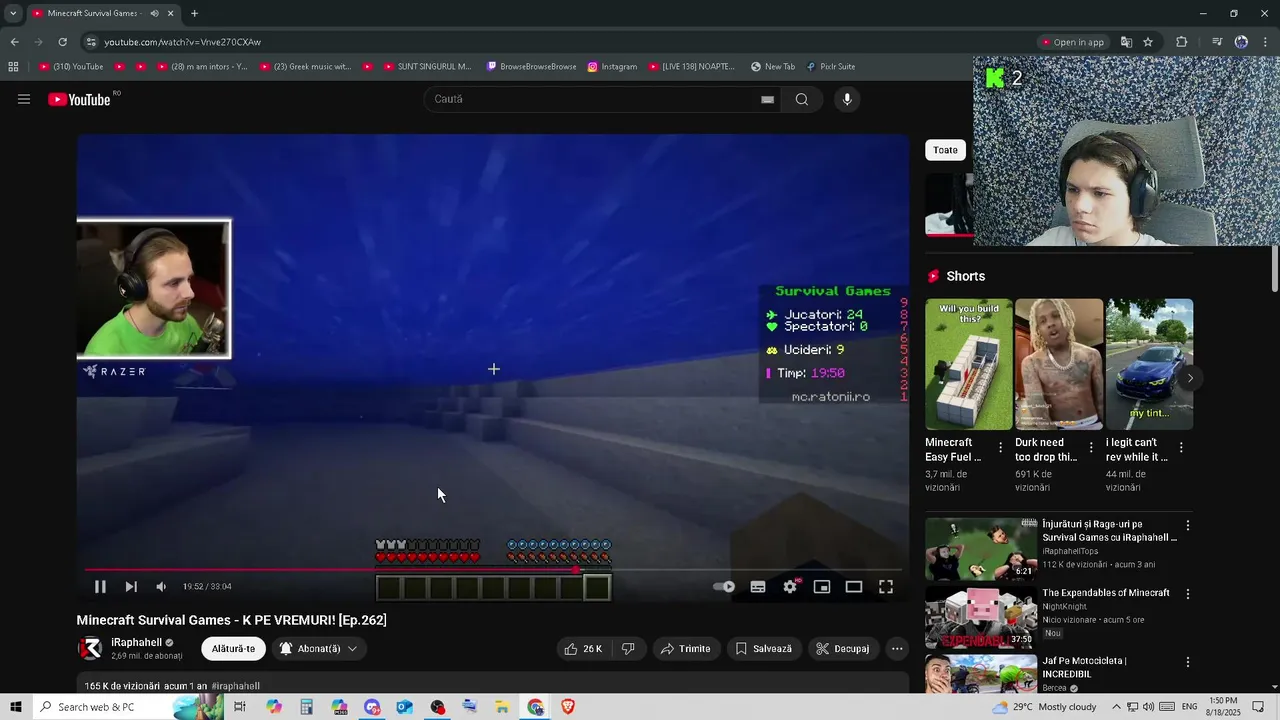The height and width of the screenshot is (720, 1280).
Task: Open the browser extensions puzzle icon
Action: click(1181, 42)
